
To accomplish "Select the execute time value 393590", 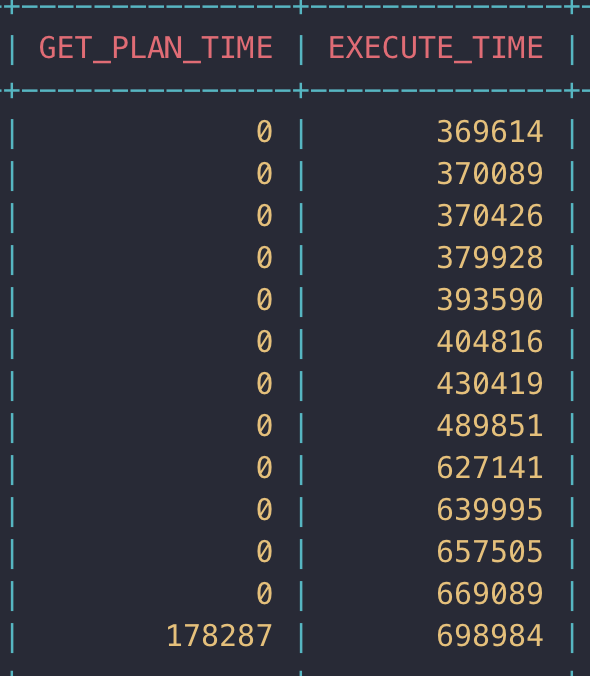I will tap(490, 300).
